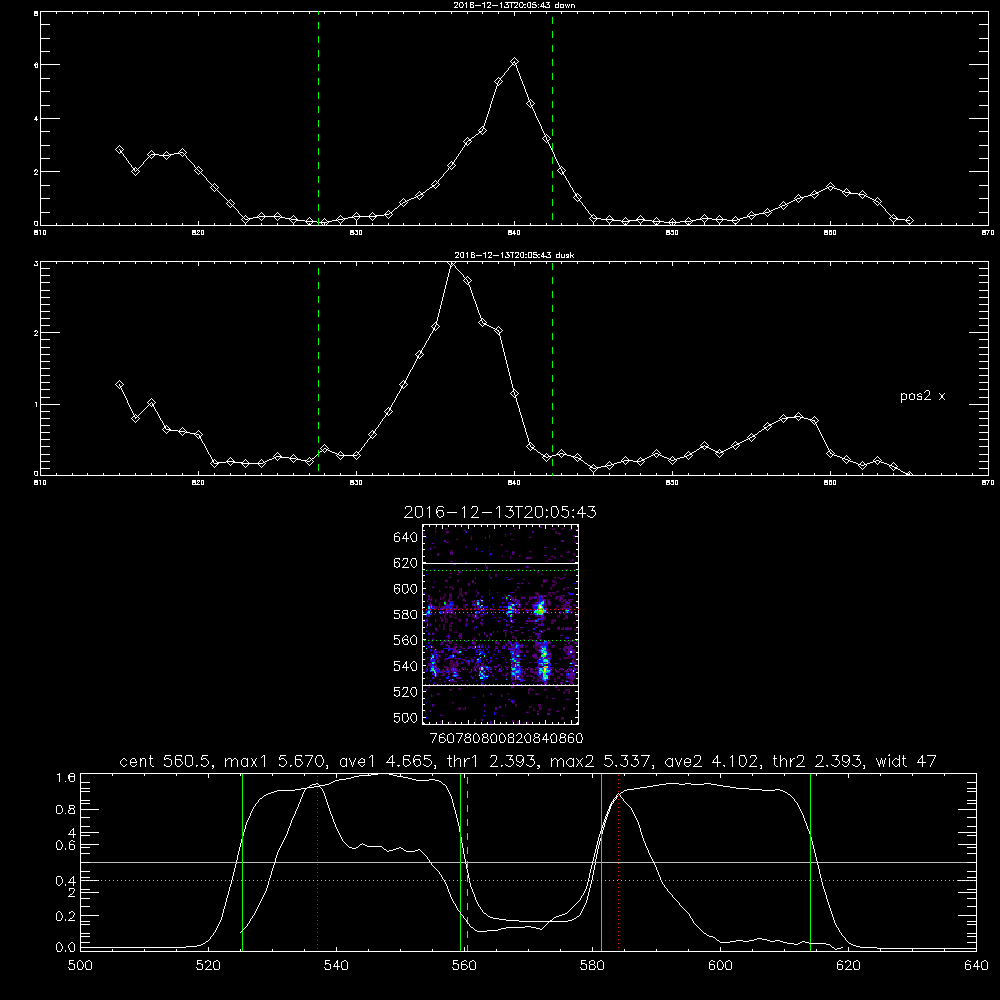Viewport: 1000px width, 1000px height.
Task: Click the red dotted line near 584 in bottom plot
Action: 619,862
